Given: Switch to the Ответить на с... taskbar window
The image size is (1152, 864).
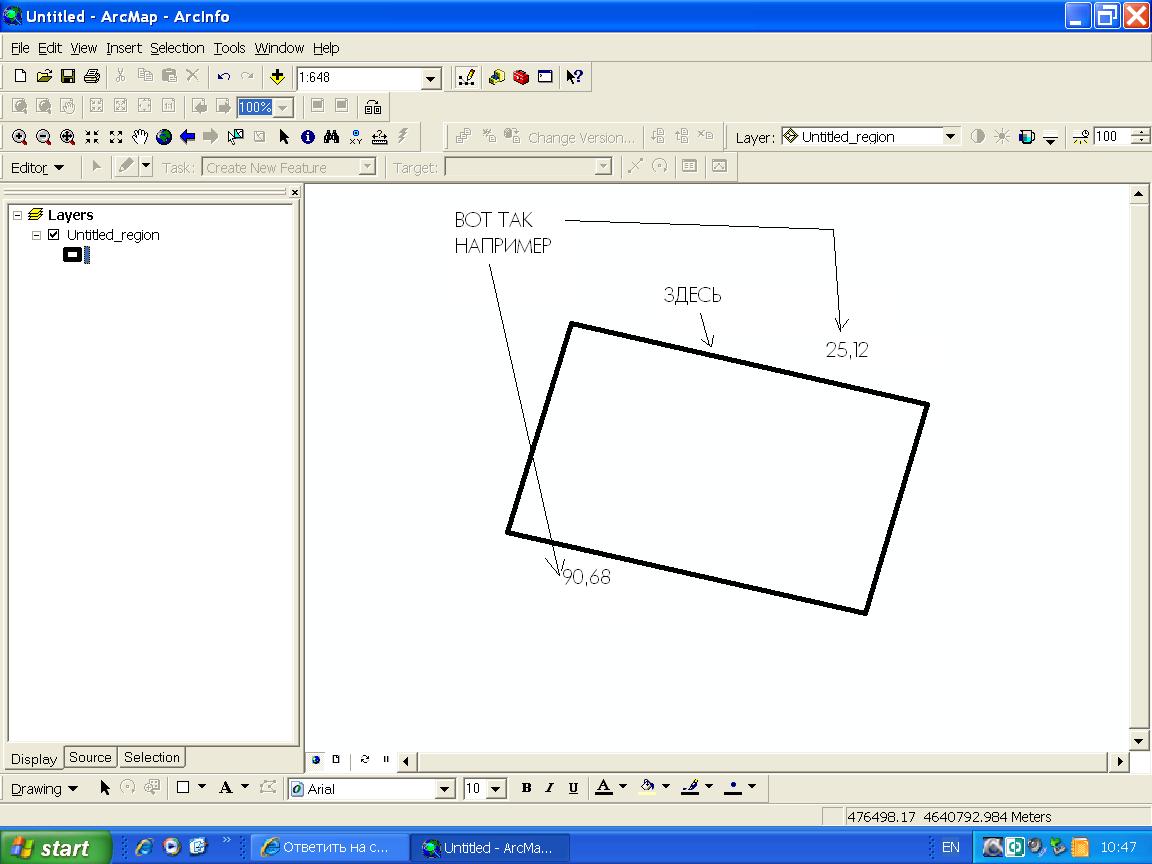Looking at the screenshot, I should [x=328, y=848].
